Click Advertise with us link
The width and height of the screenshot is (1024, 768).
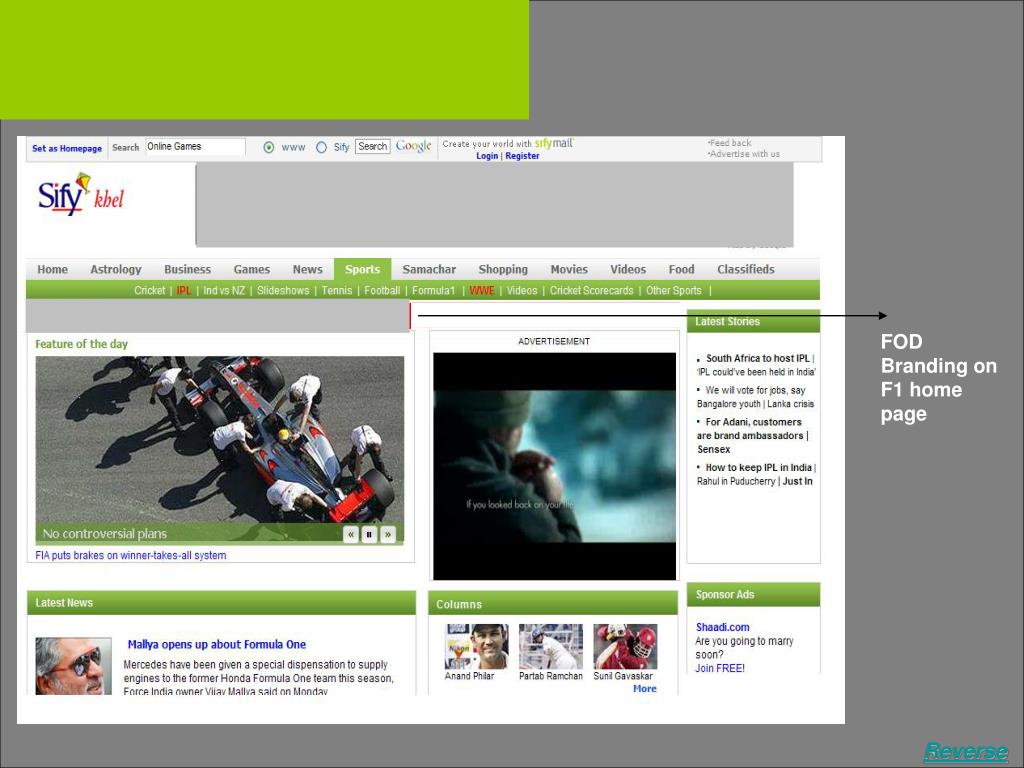coord(744,154)
